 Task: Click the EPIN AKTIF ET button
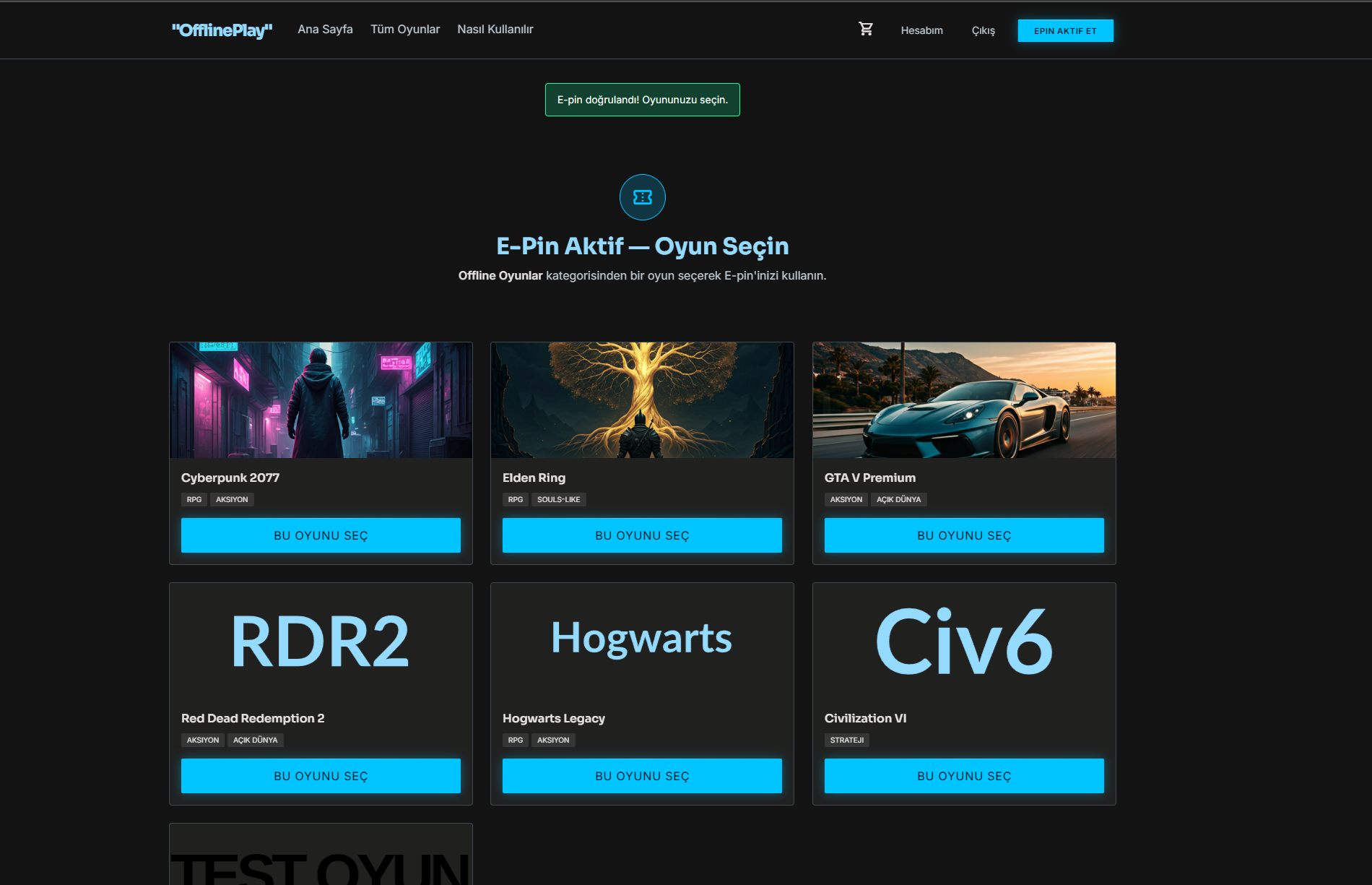click(x=1066, y=30)
